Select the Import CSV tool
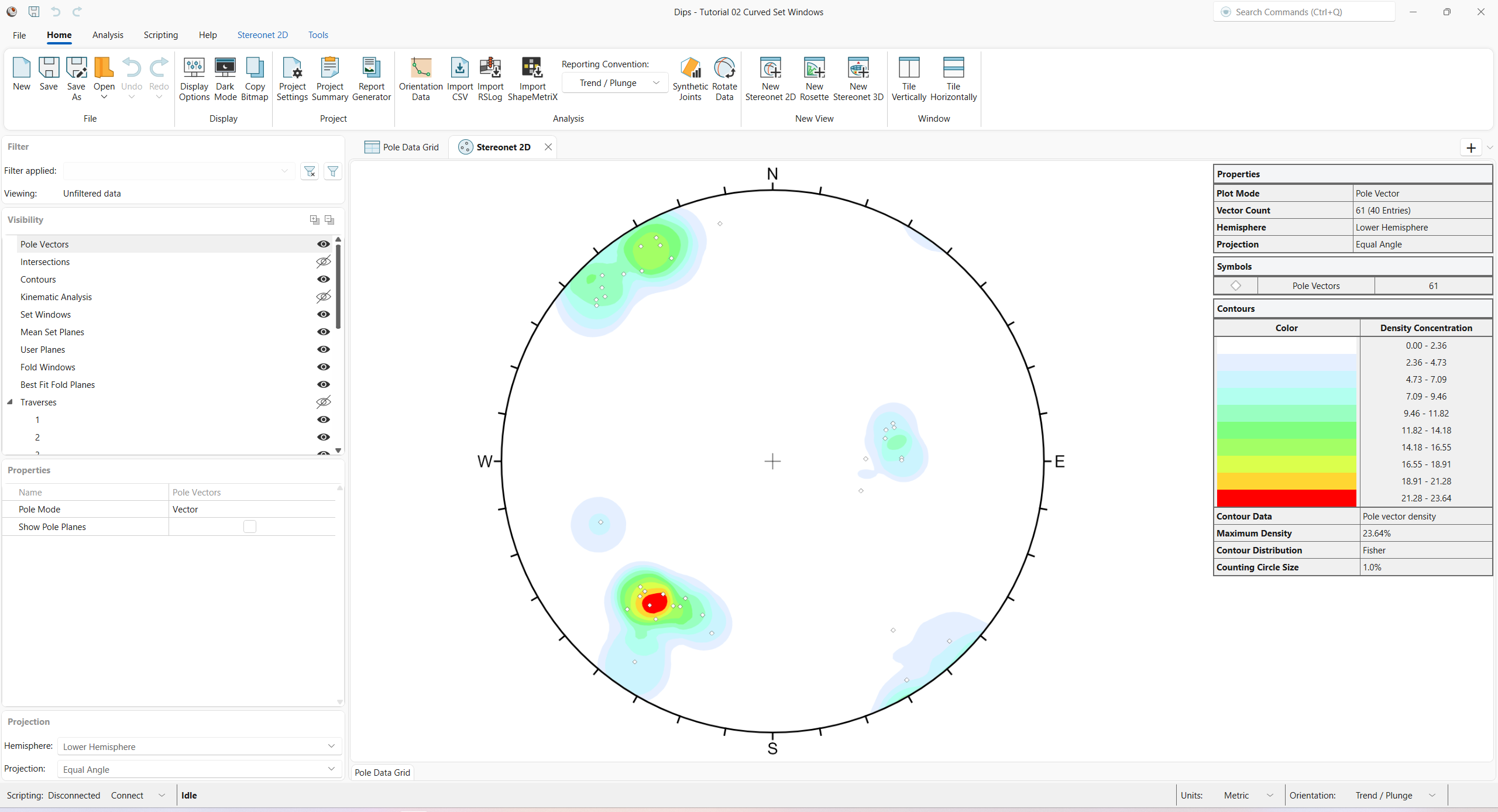 460,78
